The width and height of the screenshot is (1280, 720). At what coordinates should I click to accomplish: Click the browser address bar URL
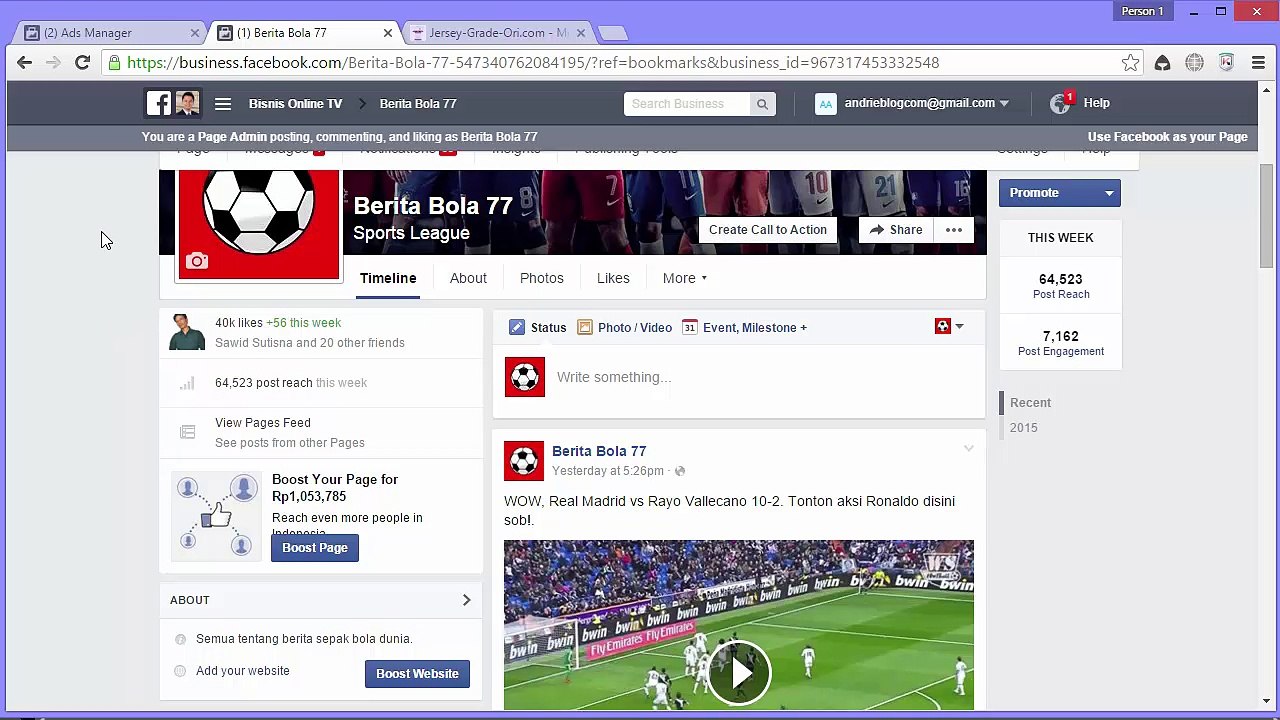click(533, 63)
